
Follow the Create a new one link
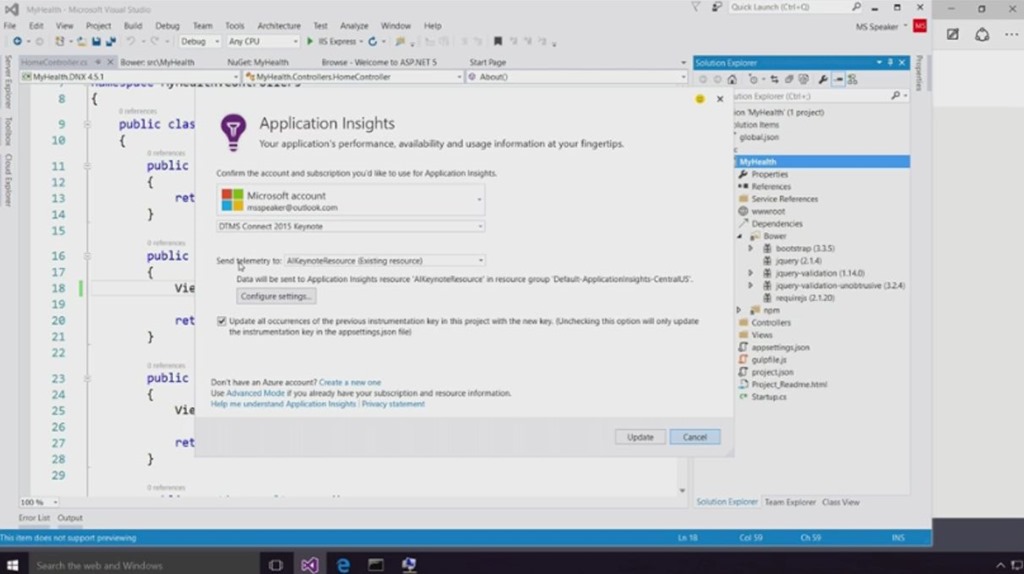click(x=350, y=382)
